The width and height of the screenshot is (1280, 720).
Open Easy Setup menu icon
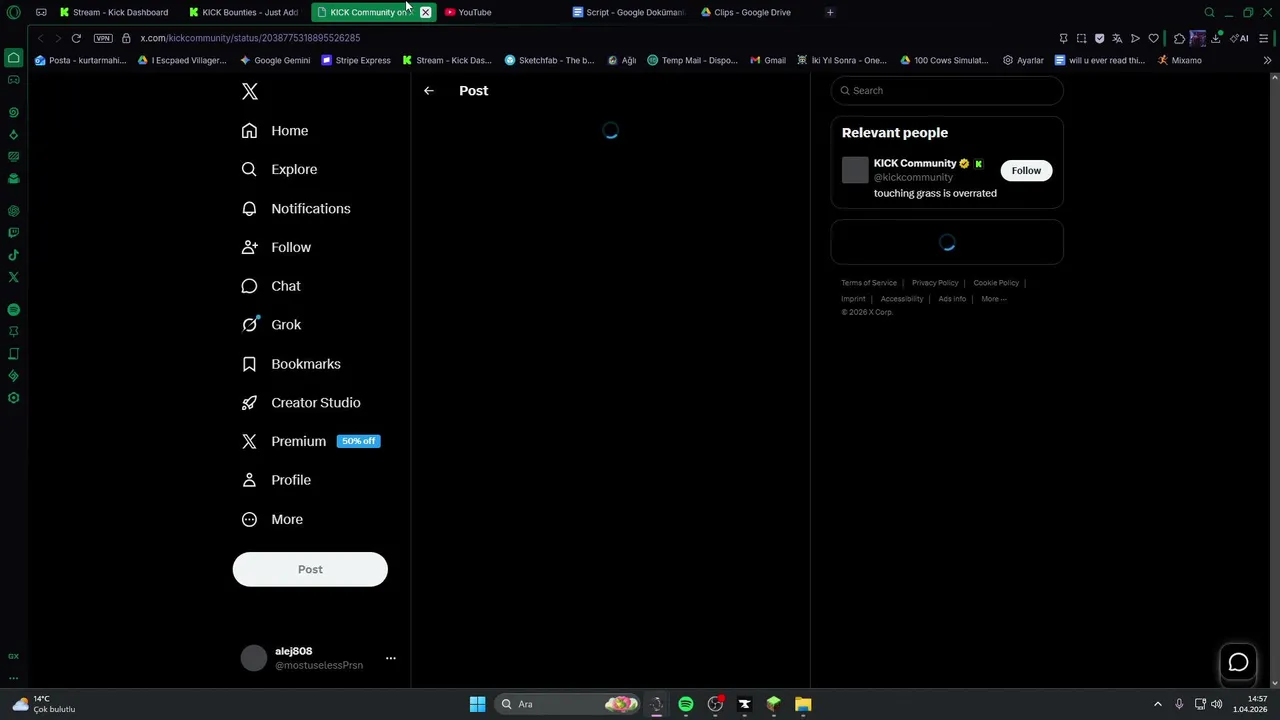(x=1264, y=38)
